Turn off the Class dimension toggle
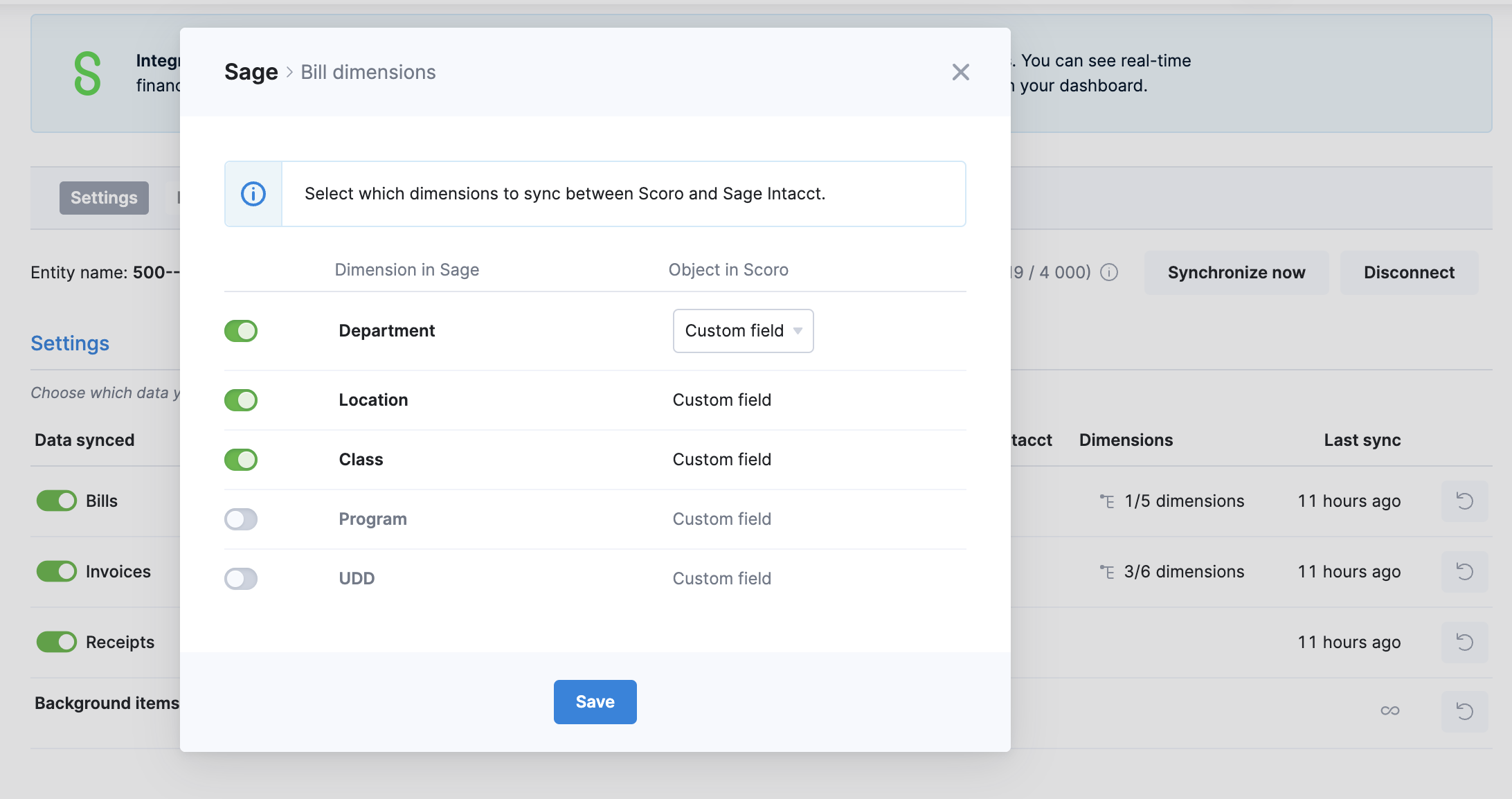This screenshot has height=799, width=1512. pos(241,460)
